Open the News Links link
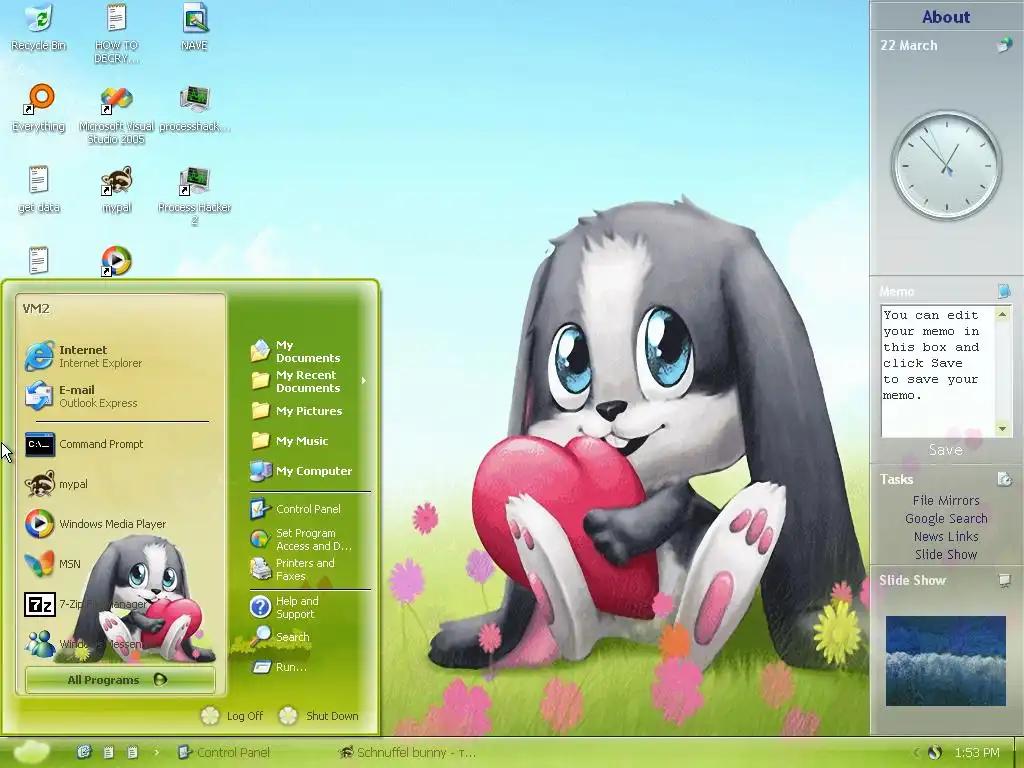Viewport: 1024px width, 768px height. (x=946, y=536)
